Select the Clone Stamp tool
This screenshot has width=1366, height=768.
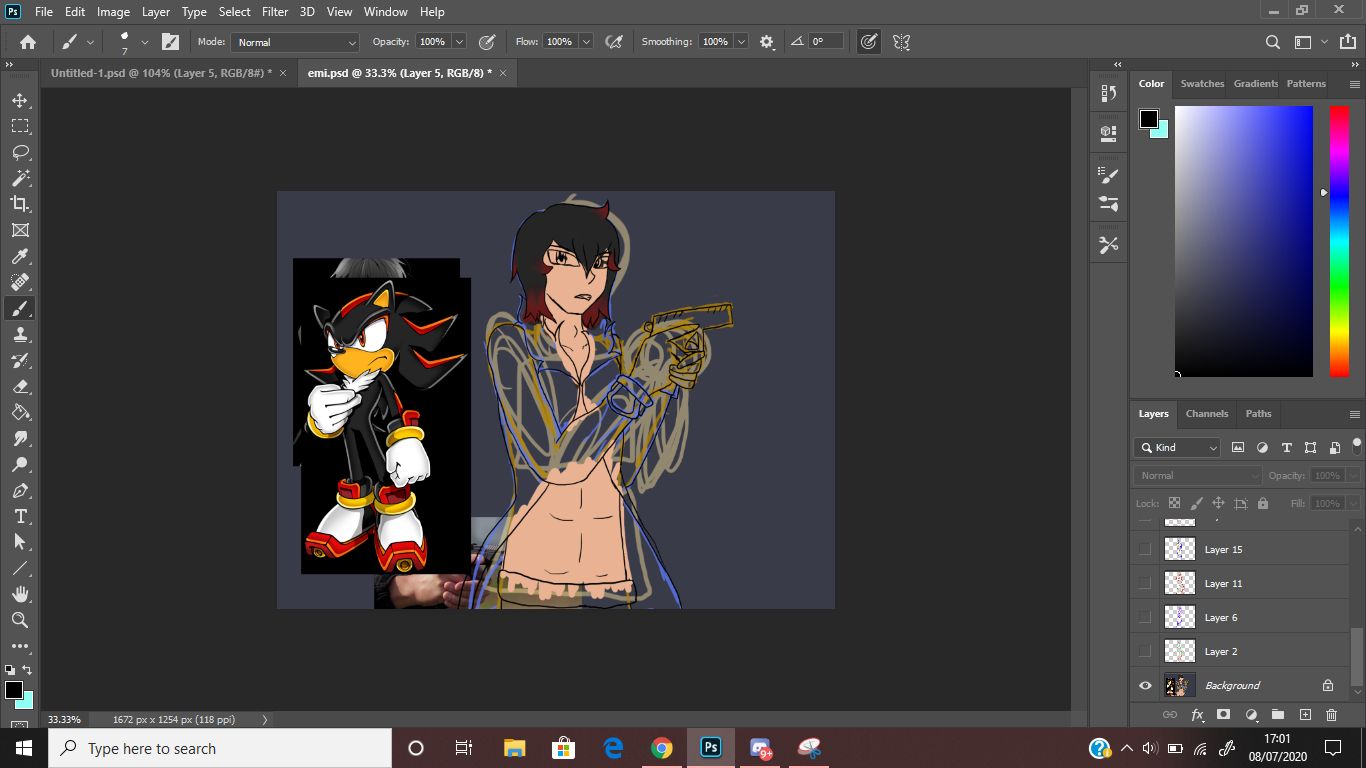[x=19, y=334]
